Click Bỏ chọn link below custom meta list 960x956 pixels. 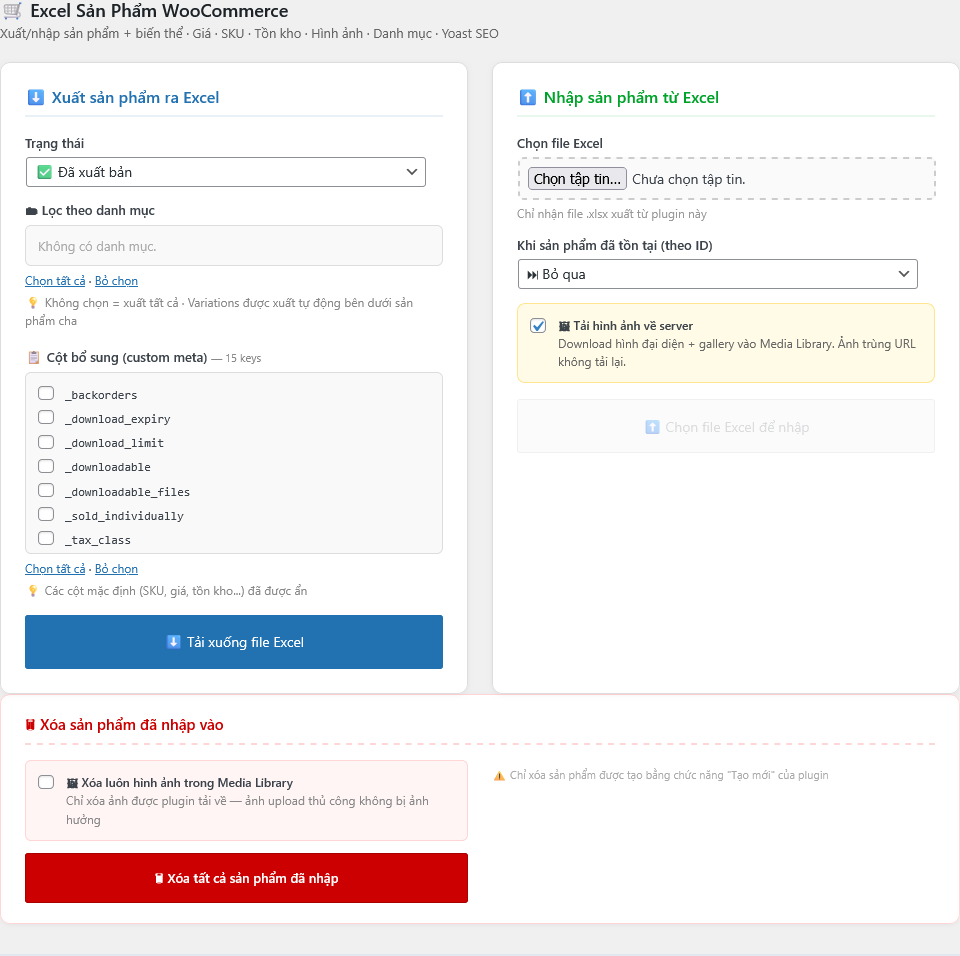click(116, 569)
